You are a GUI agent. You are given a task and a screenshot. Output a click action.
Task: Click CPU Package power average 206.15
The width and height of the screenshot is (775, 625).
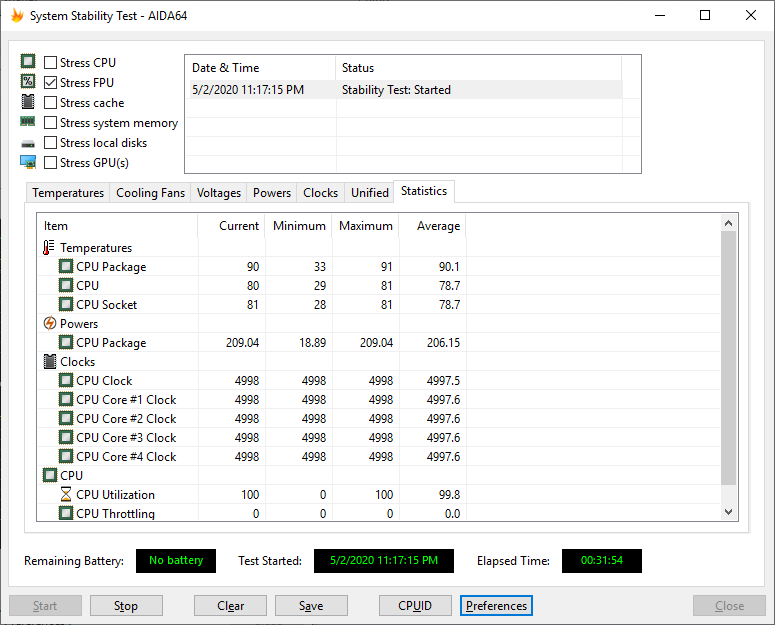(x=443, y=342)
